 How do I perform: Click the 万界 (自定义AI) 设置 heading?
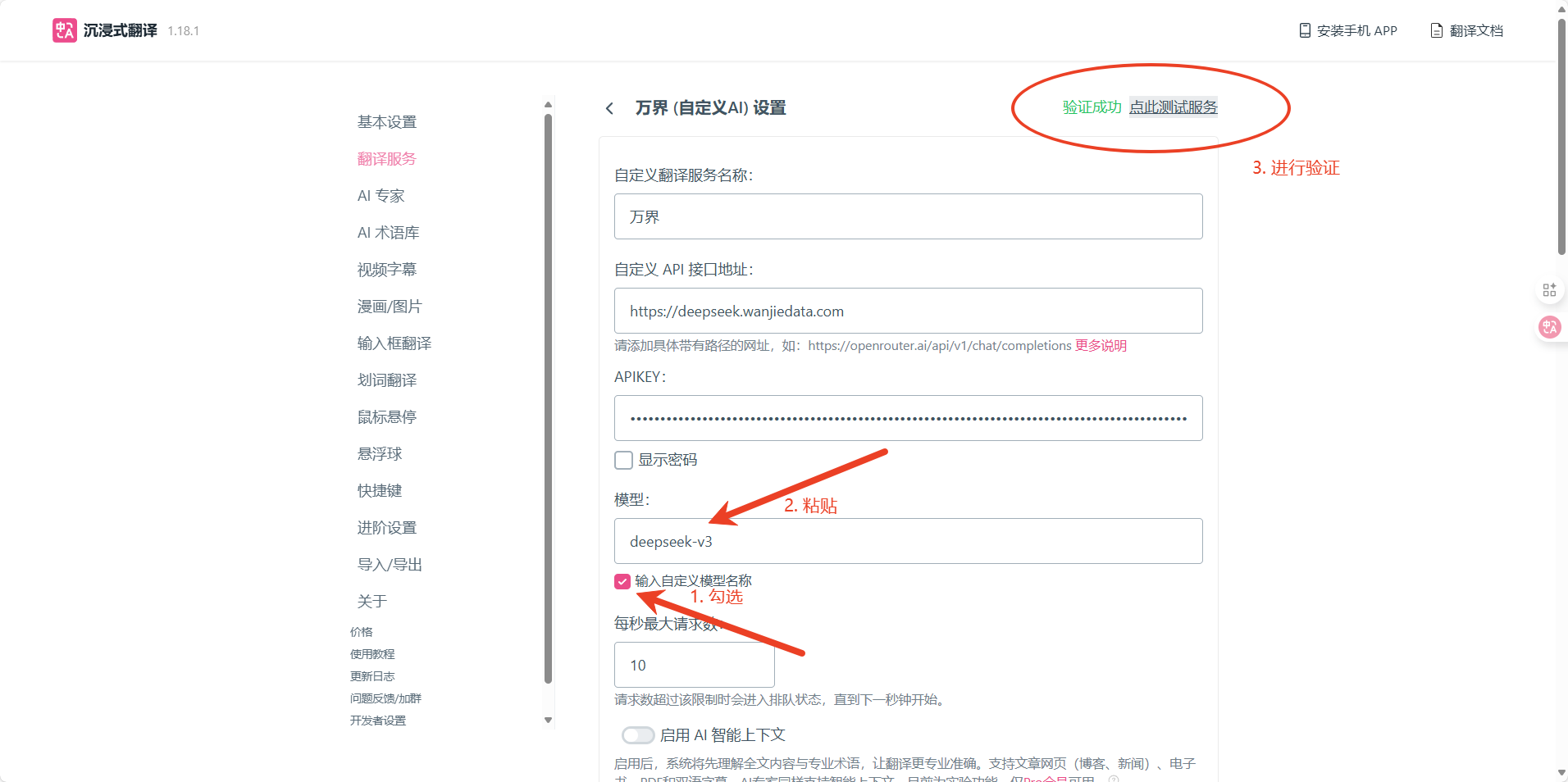pos(710,108)
